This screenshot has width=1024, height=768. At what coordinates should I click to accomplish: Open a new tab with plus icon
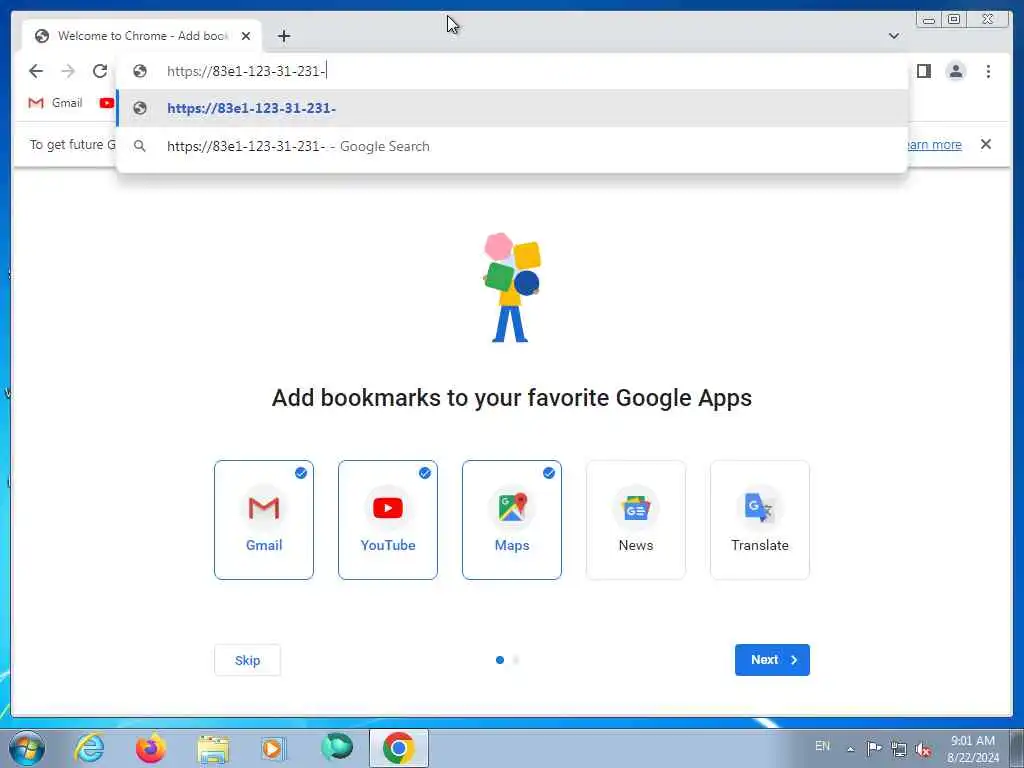click(x=283, y=36)
